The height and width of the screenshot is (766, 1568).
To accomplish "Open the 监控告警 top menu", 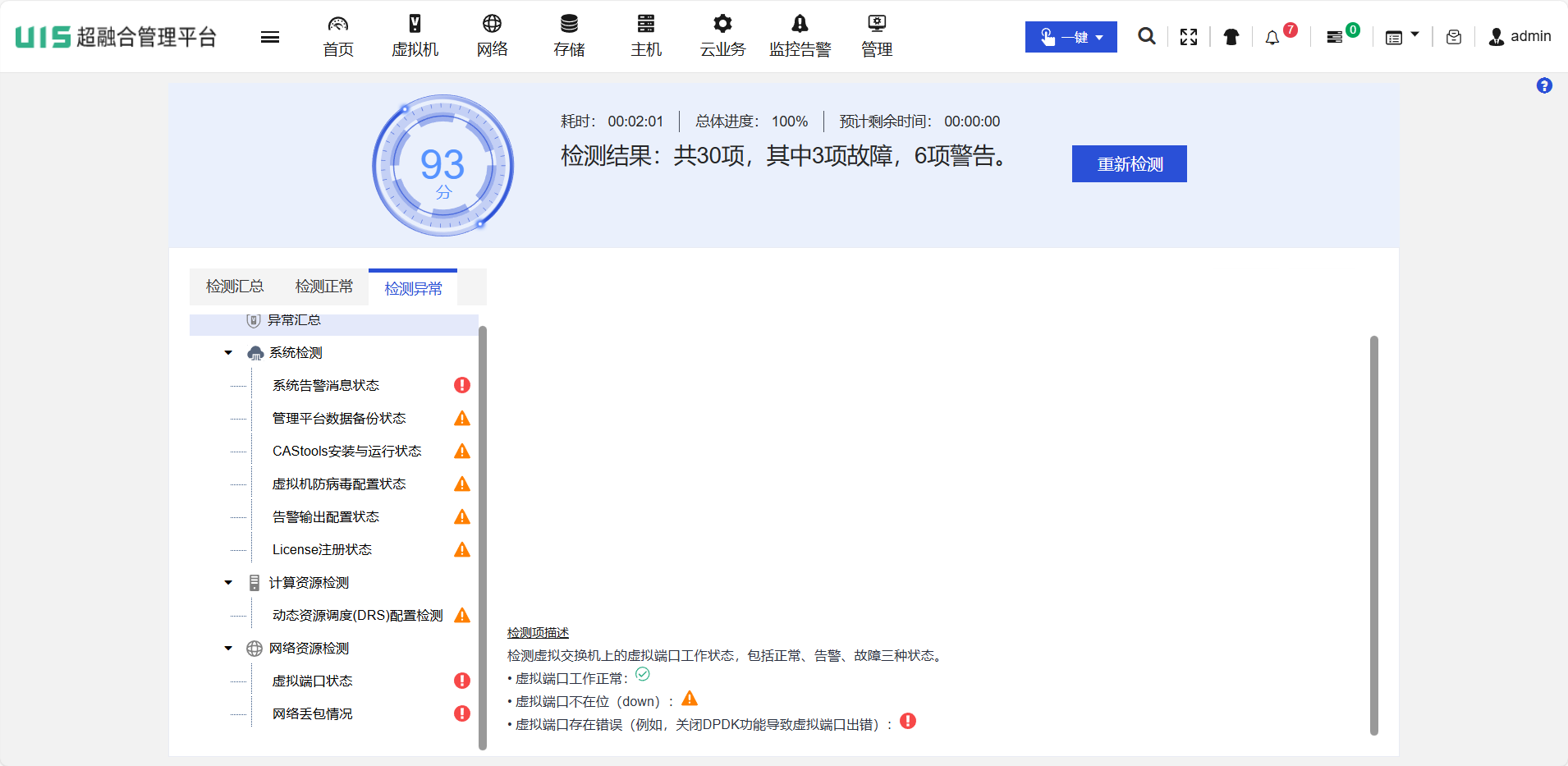I will point(800,36).
